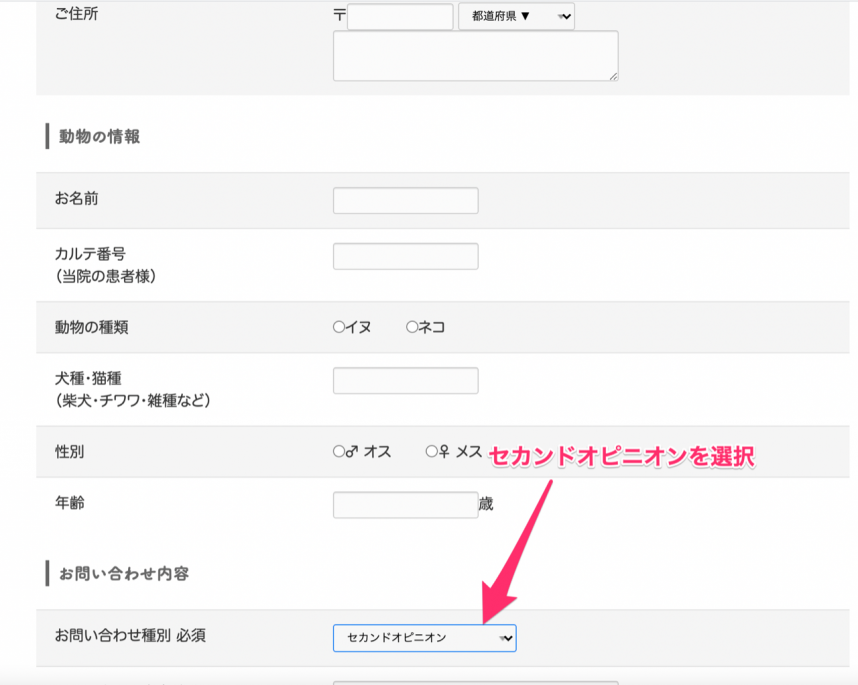Select the ネコ radio button
The image size is (858, 685).
tap(412, 327)
